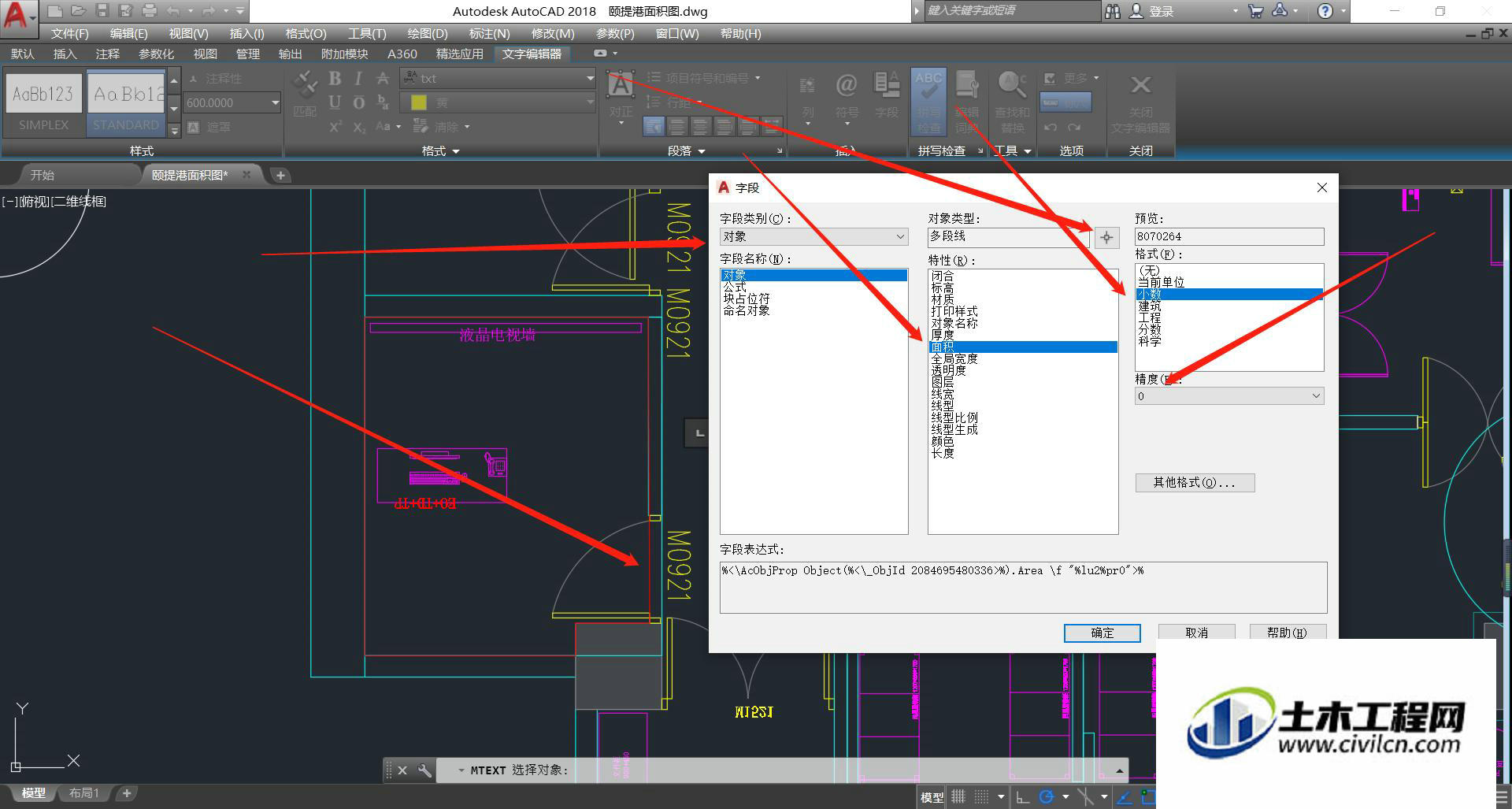
Task: Click the field expression text box
Action: (x=1023, y=588)
